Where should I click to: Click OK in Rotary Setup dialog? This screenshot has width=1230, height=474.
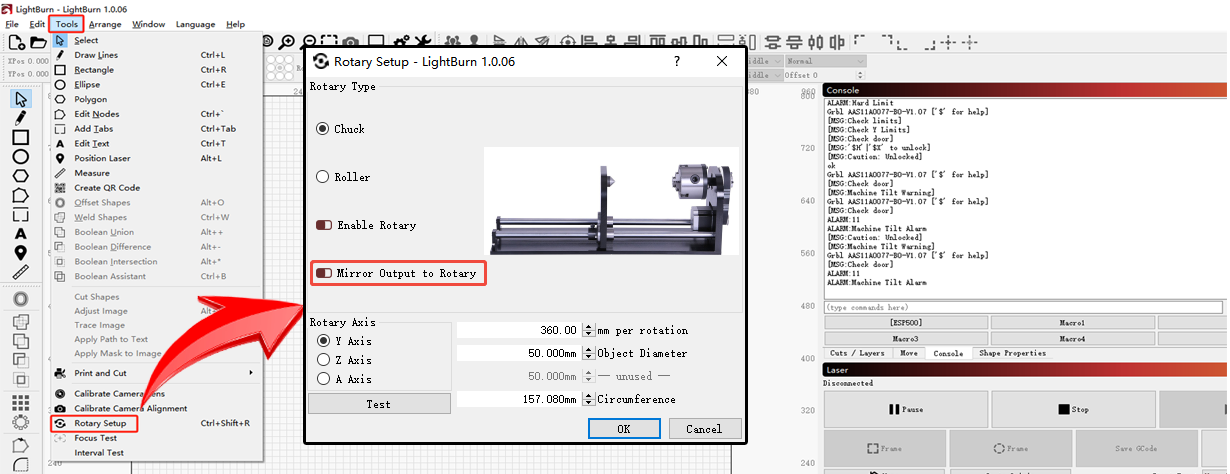click(623, 428)
